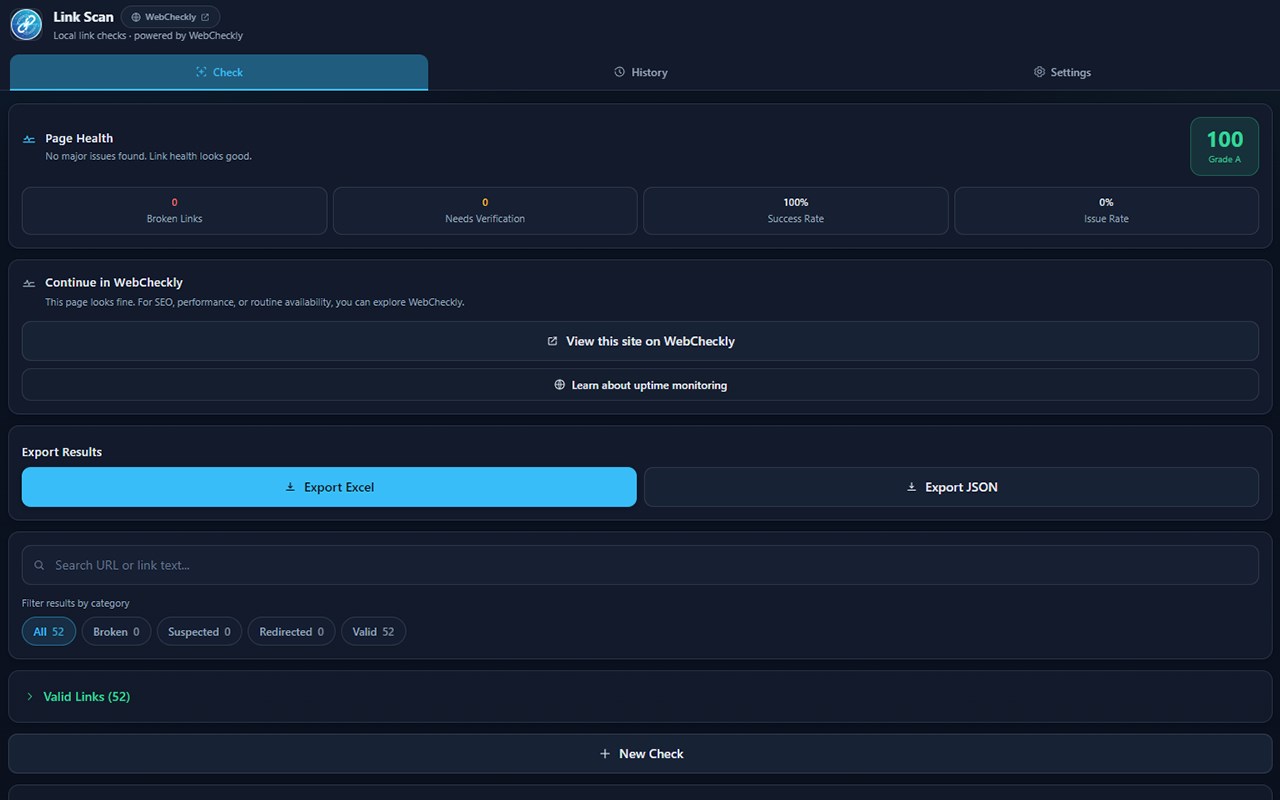Click the Page Health pulse icon
The image size is (1280, 800).
tap(29, 139)
